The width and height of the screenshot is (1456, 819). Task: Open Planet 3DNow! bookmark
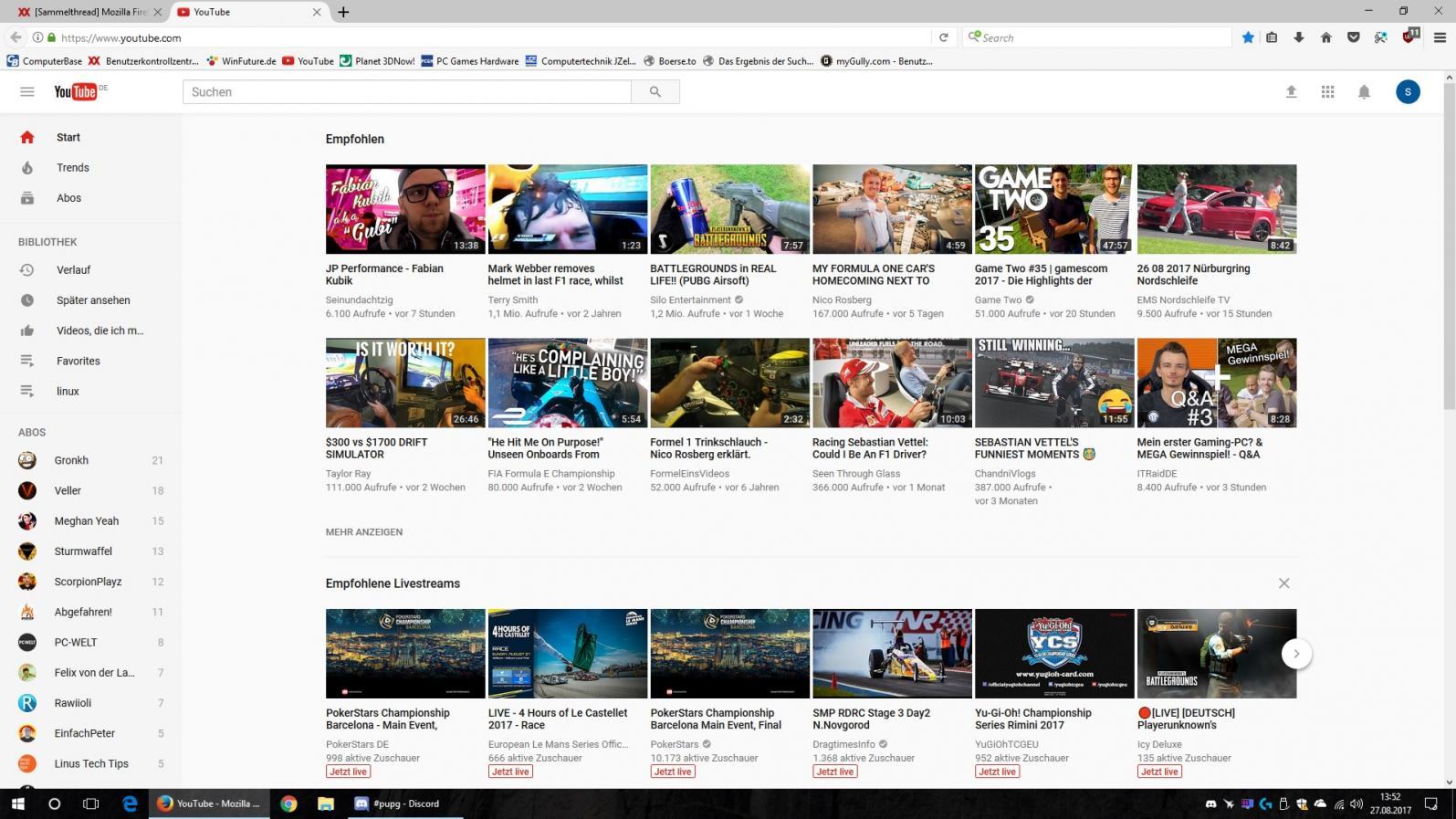377,61
